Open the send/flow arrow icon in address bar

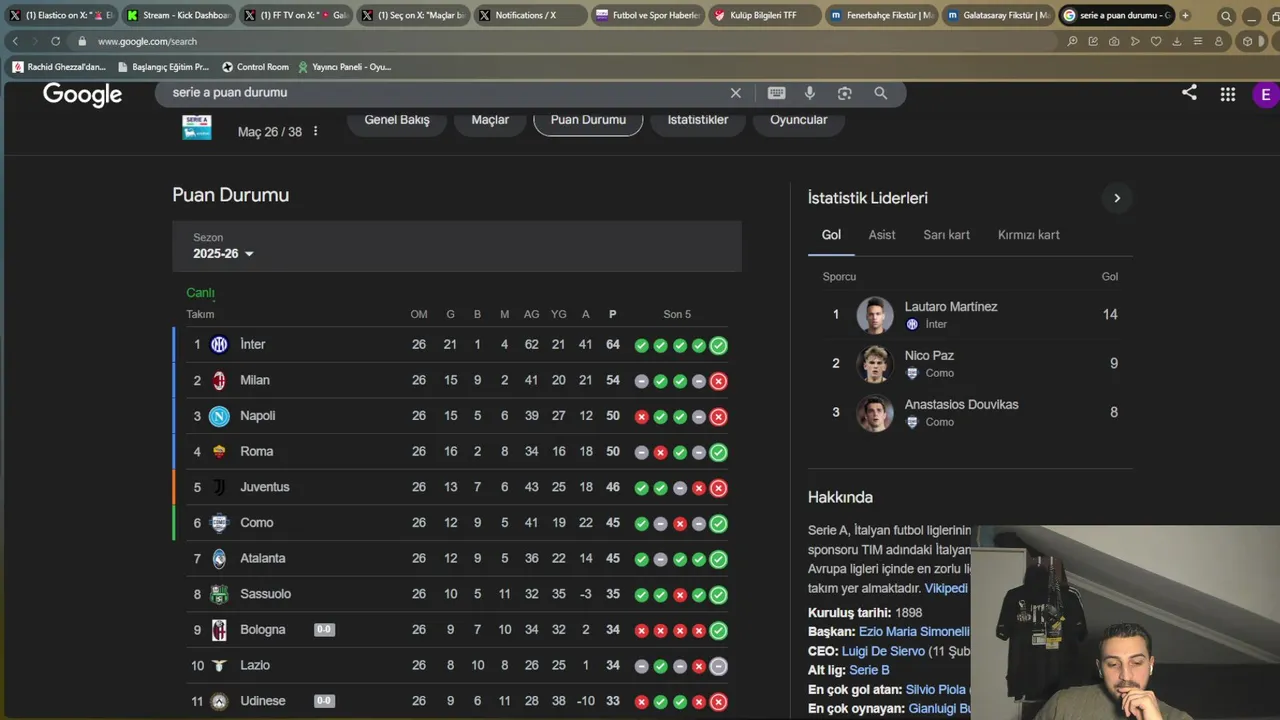[1135, 41]
